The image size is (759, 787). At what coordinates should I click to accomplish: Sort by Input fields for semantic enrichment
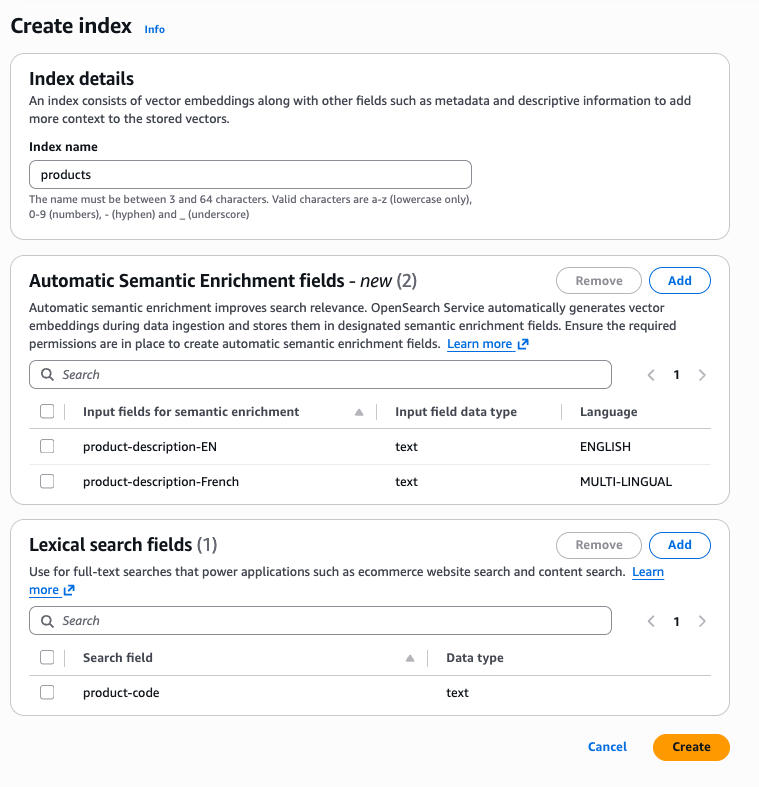359,412
